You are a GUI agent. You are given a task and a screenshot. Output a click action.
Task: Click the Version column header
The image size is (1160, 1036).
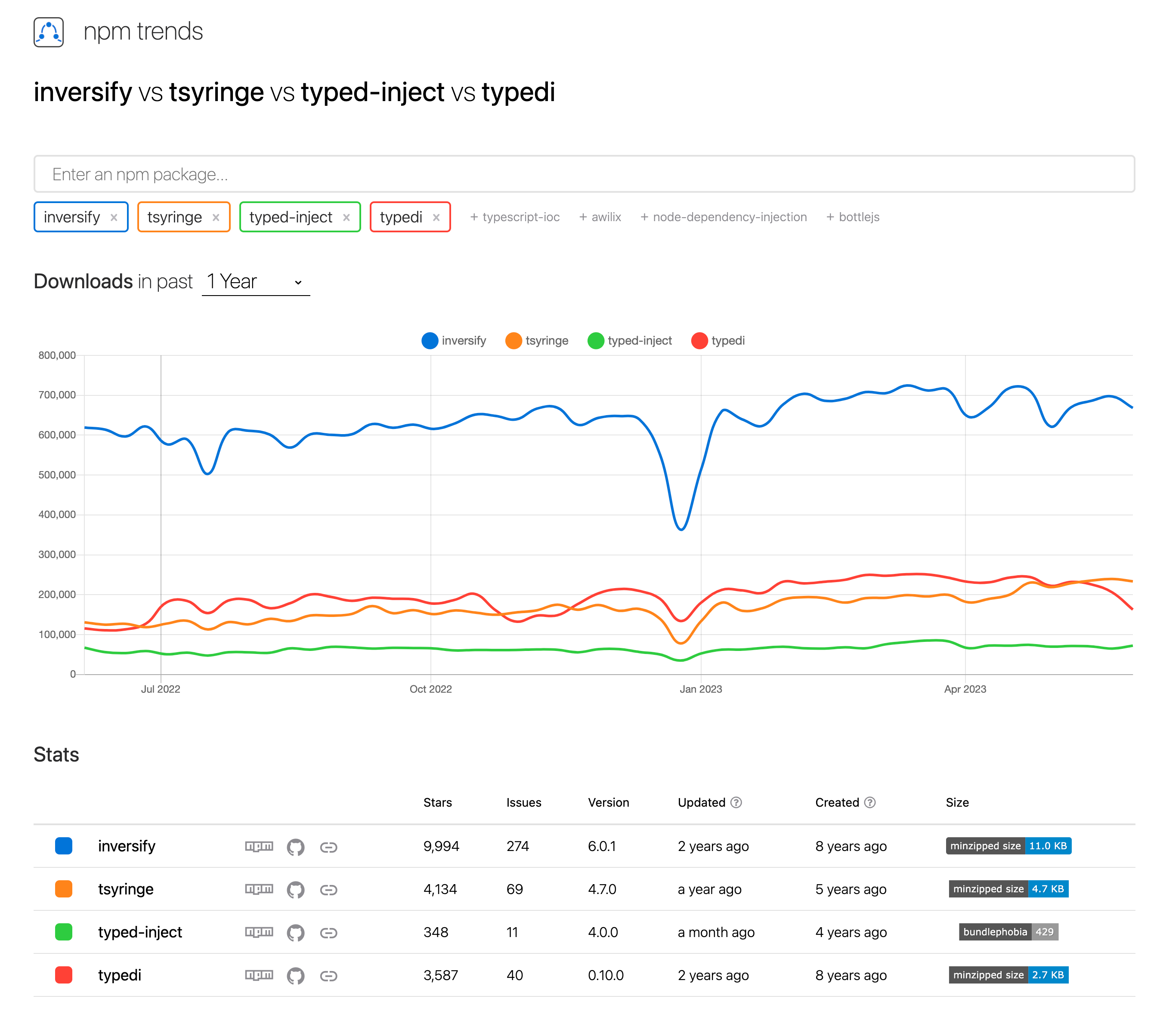tap(608, 803)
